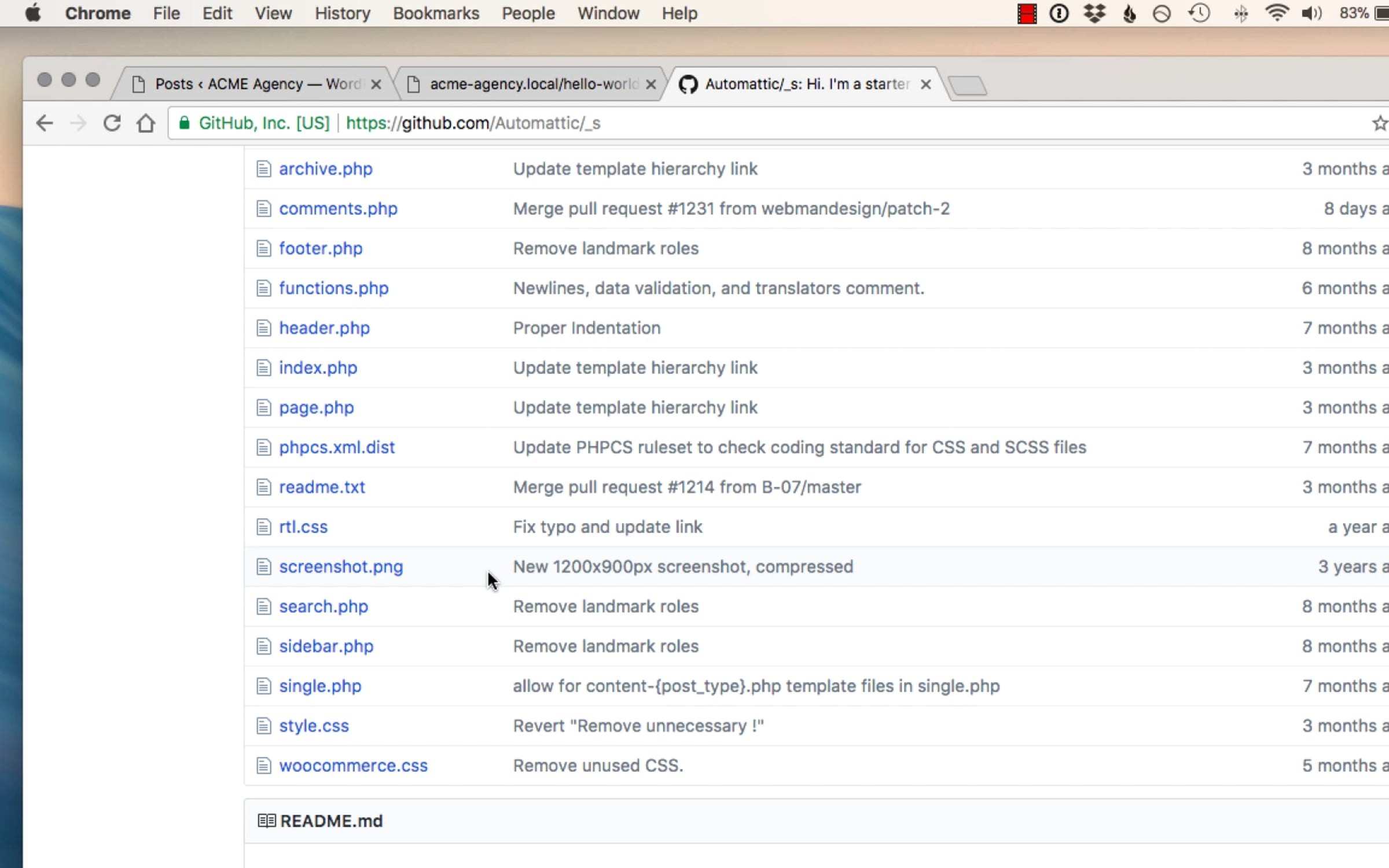
Task: Open the screenshot.png file link
Action: (341, 567)
